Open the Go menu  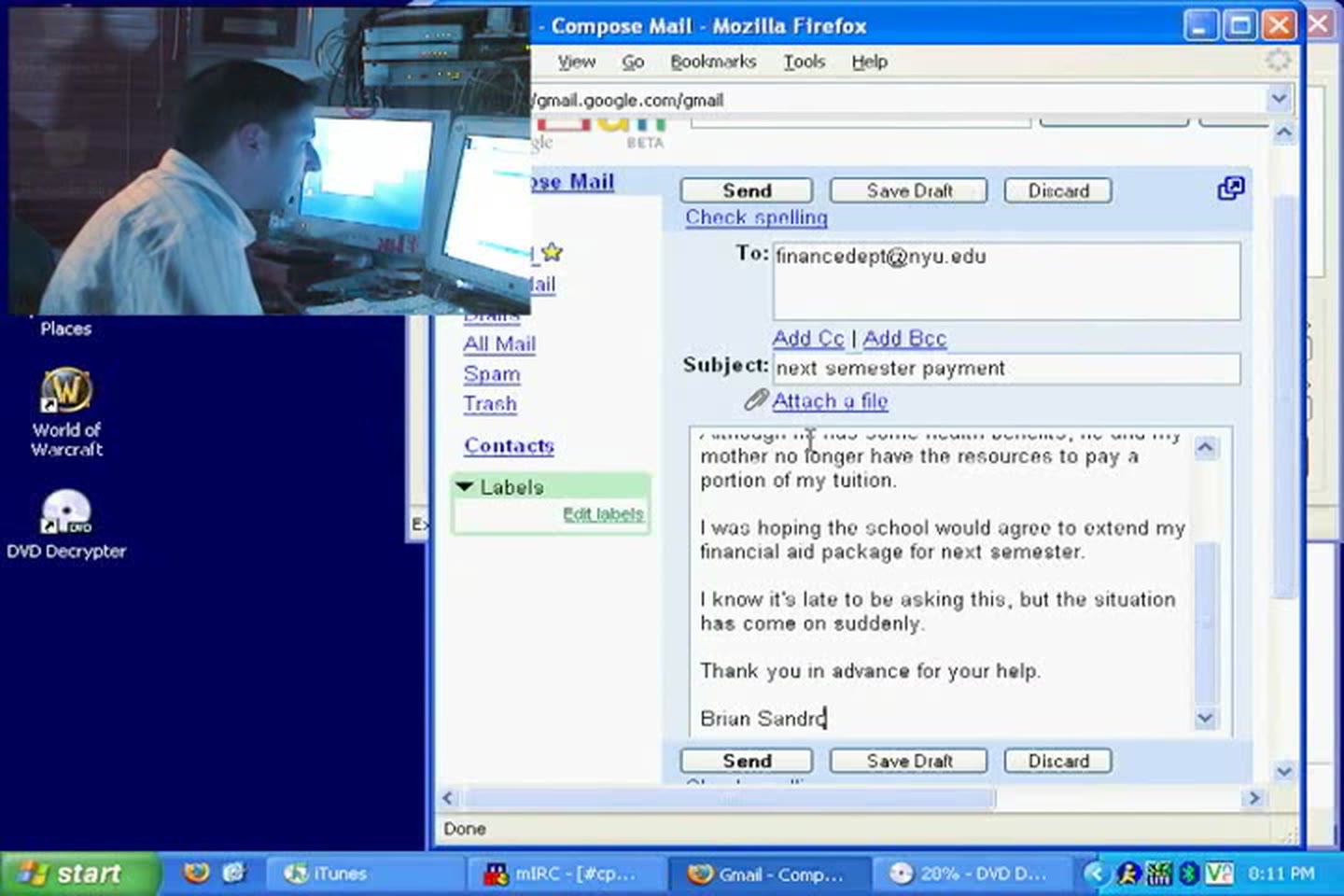633,62
